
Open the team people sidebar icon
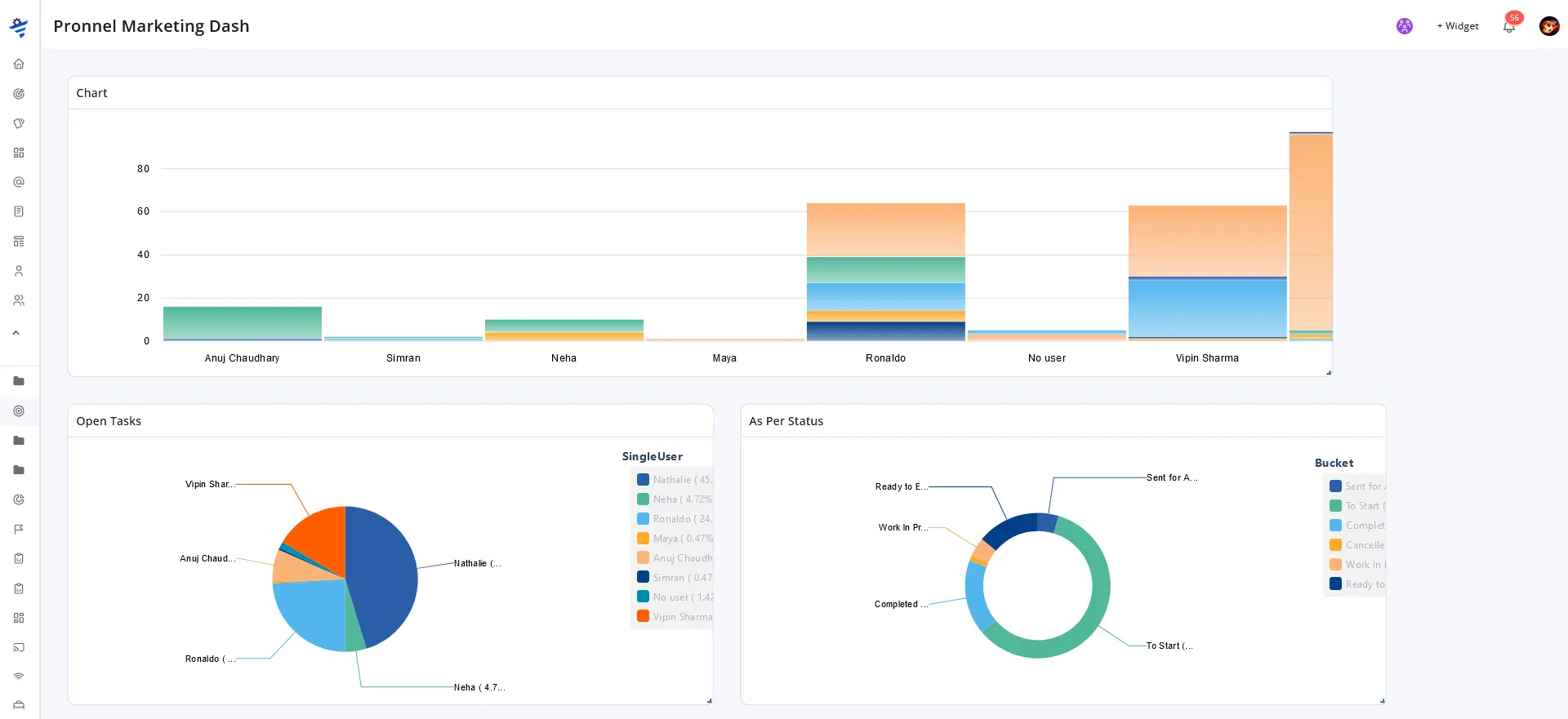(19, 300)
